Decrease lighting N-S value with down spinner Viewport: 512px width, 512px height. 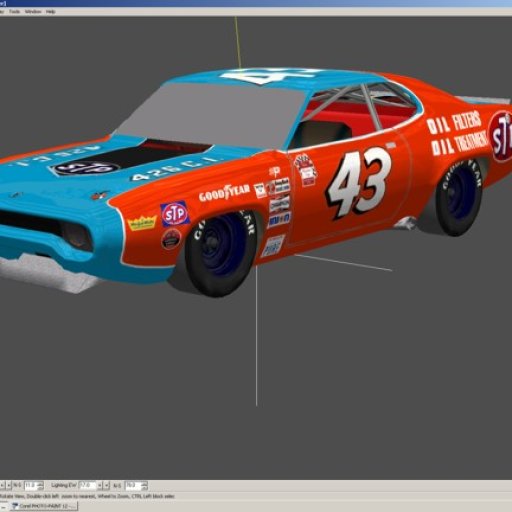(144, 488)
